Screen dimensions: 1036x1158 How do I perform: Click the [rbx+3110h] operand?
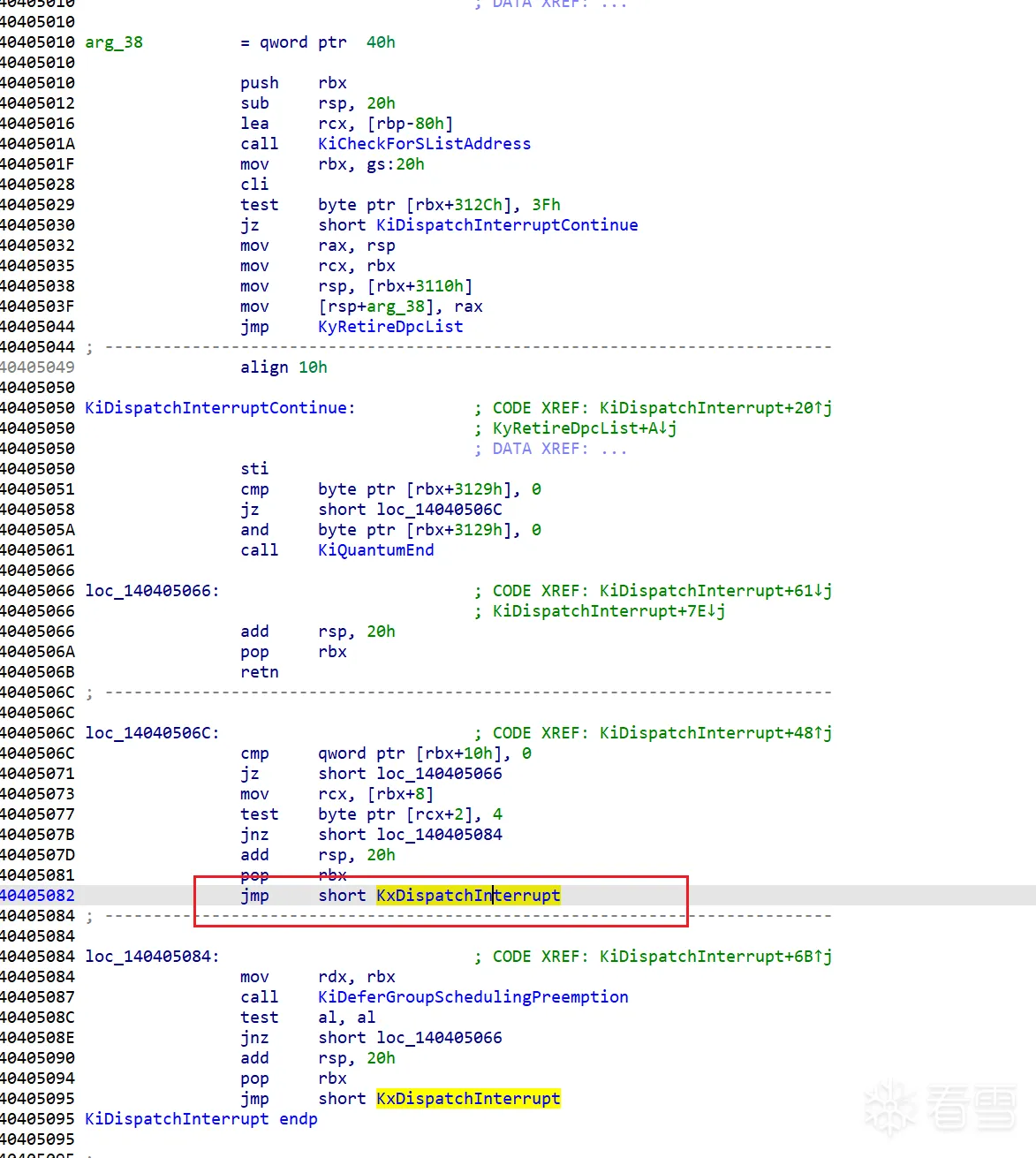(x=420, y=286)
